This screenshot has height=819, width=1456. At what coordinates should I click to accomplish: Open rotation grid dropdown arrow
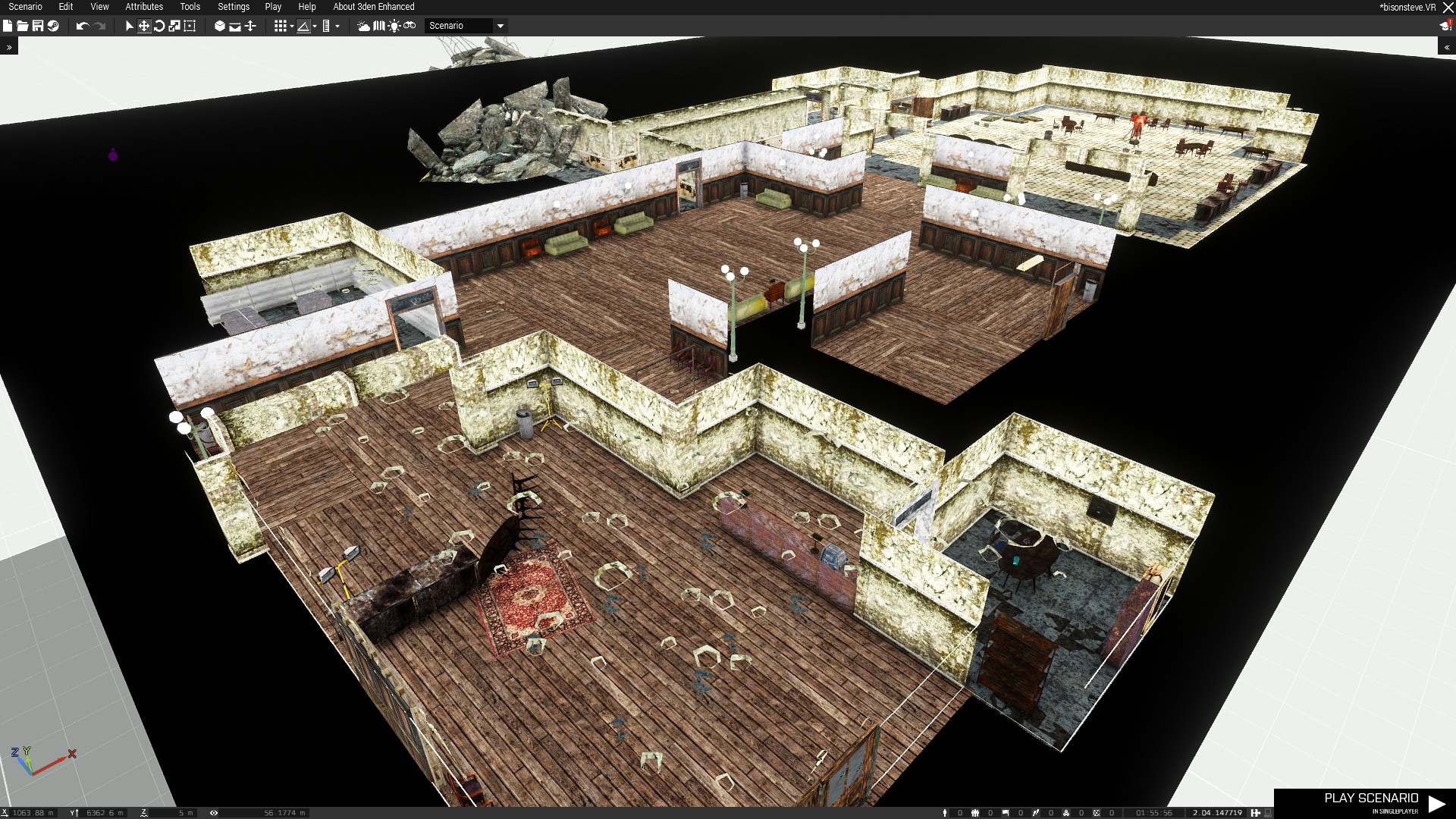click(315, 26)
